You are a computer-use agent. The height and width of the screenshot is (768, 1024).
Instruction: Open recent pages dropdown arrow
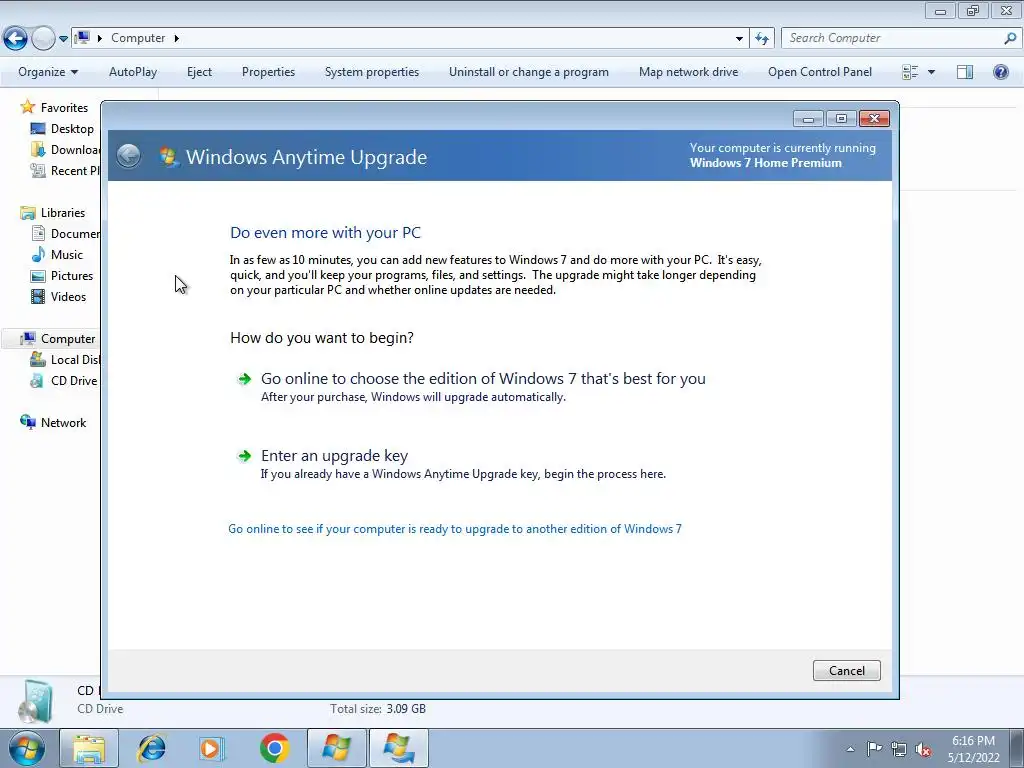[63, 39]
